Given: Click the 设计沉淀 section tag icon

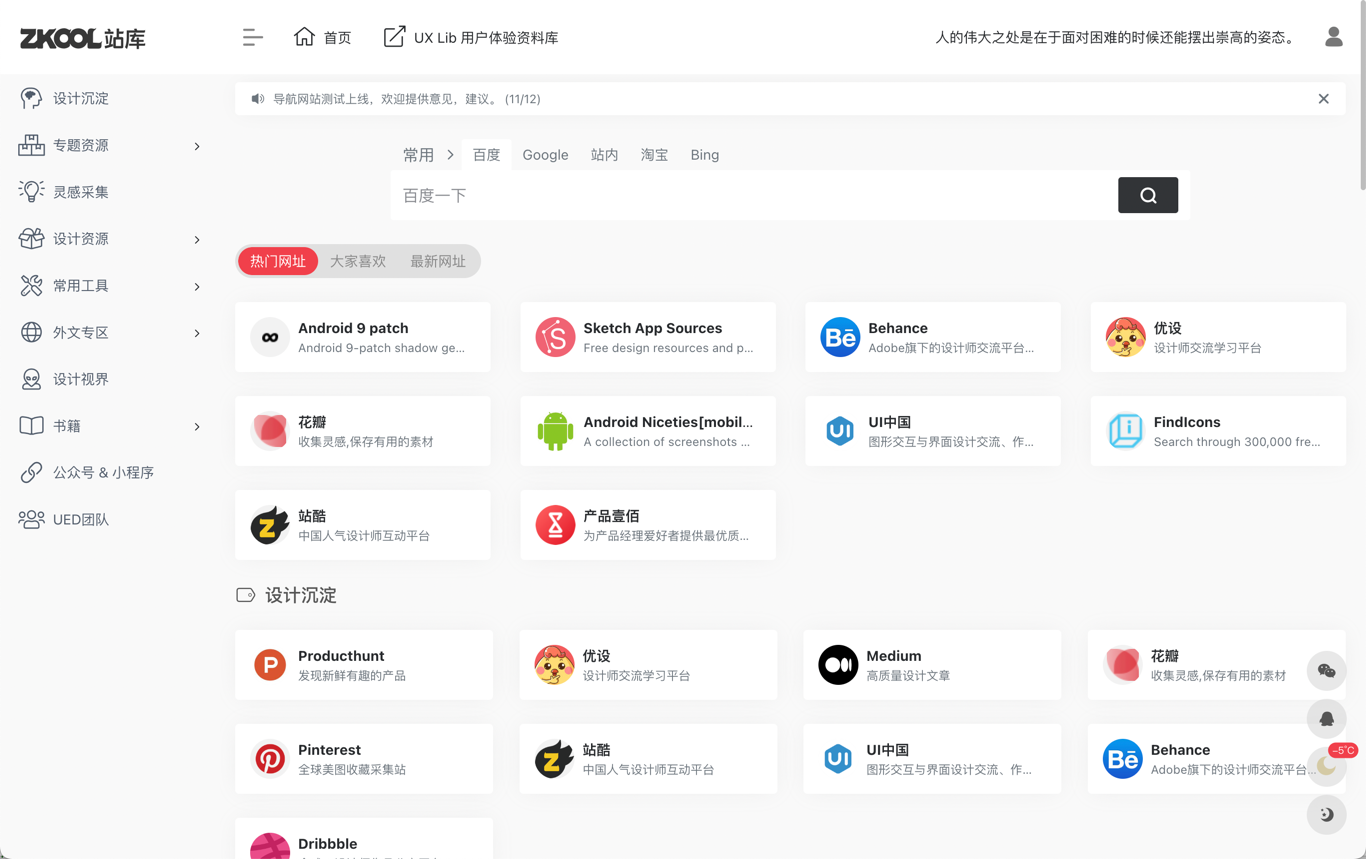Looking at the screenshot, I should click(245, 595).
